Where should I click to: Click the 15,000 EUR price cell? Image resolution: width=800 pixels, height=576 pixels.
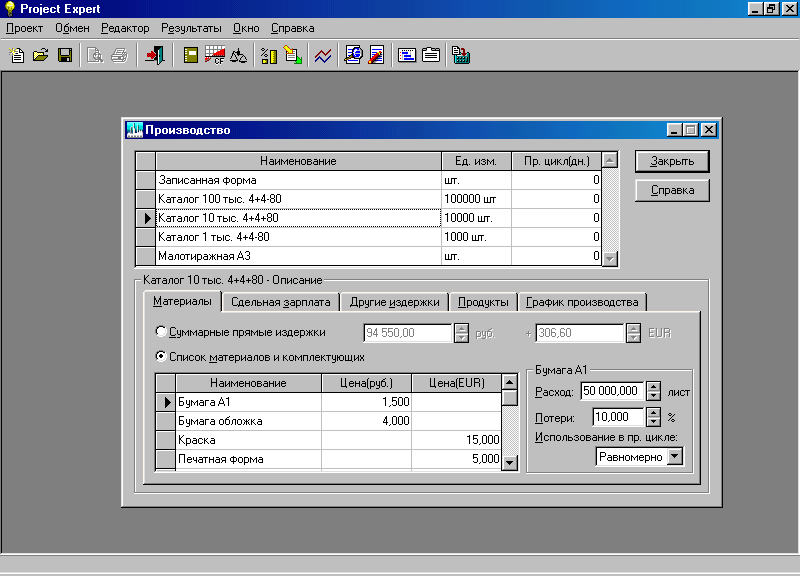click(x=457, y=440)
